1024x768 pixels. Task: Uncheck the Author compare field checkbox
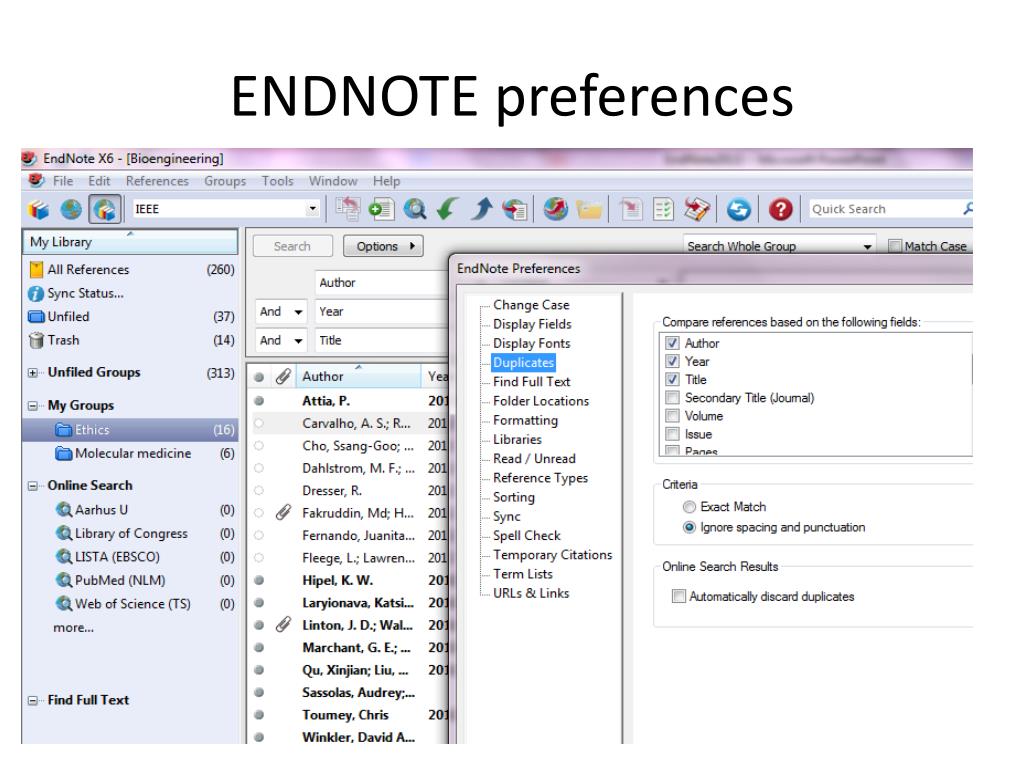[672, 343]
